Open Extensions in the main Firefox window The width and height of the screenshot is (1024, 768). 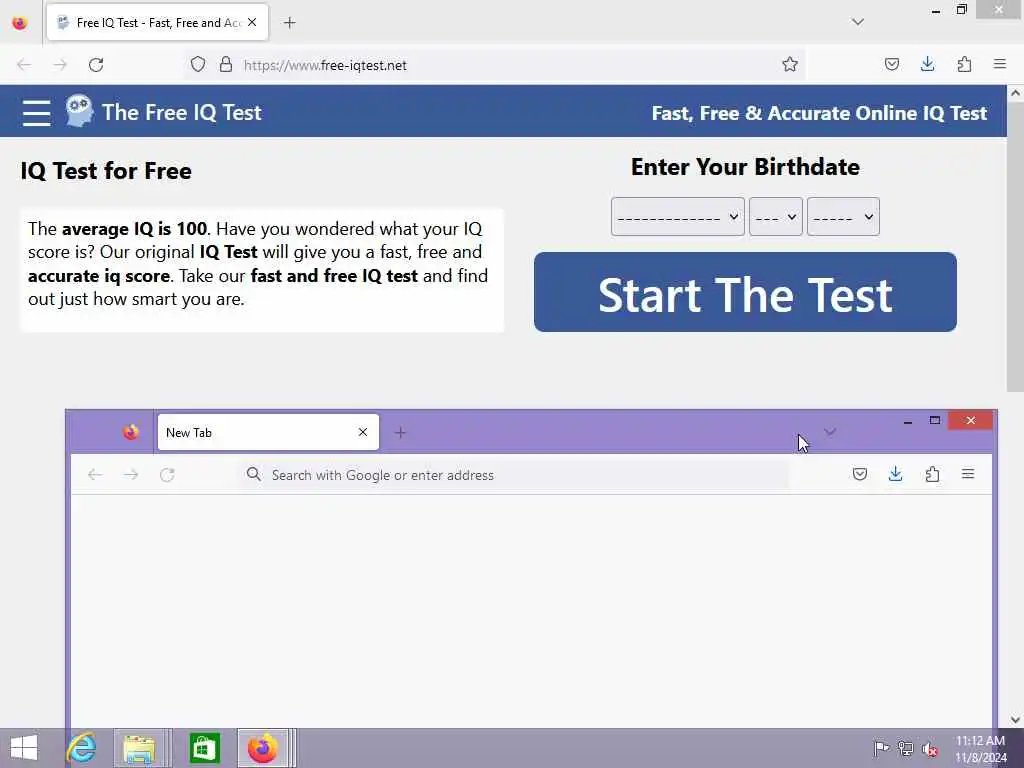[x=964, y=64]
